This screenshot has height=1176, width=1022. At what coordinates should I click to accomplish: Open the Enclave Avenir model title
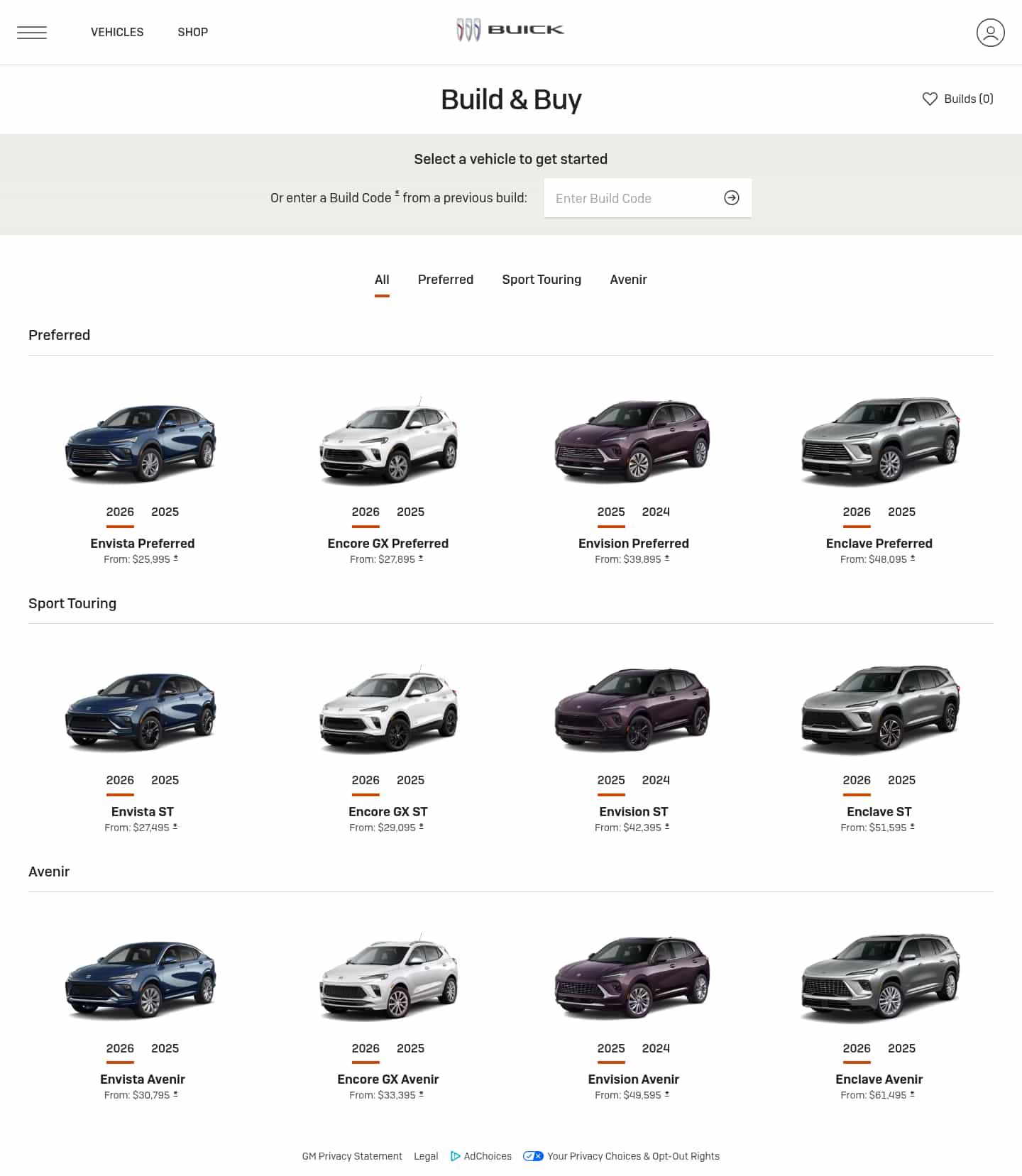pyautogui.click(x=879, y=1079)
